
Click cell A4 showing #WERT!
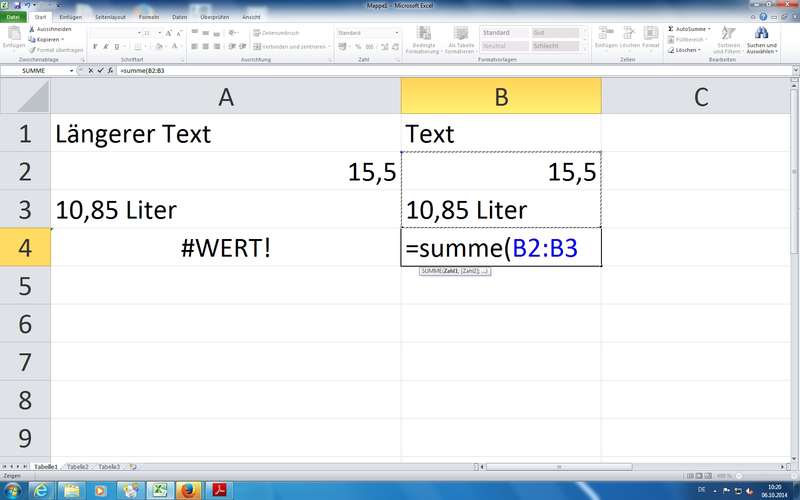[x=226, y=247]
